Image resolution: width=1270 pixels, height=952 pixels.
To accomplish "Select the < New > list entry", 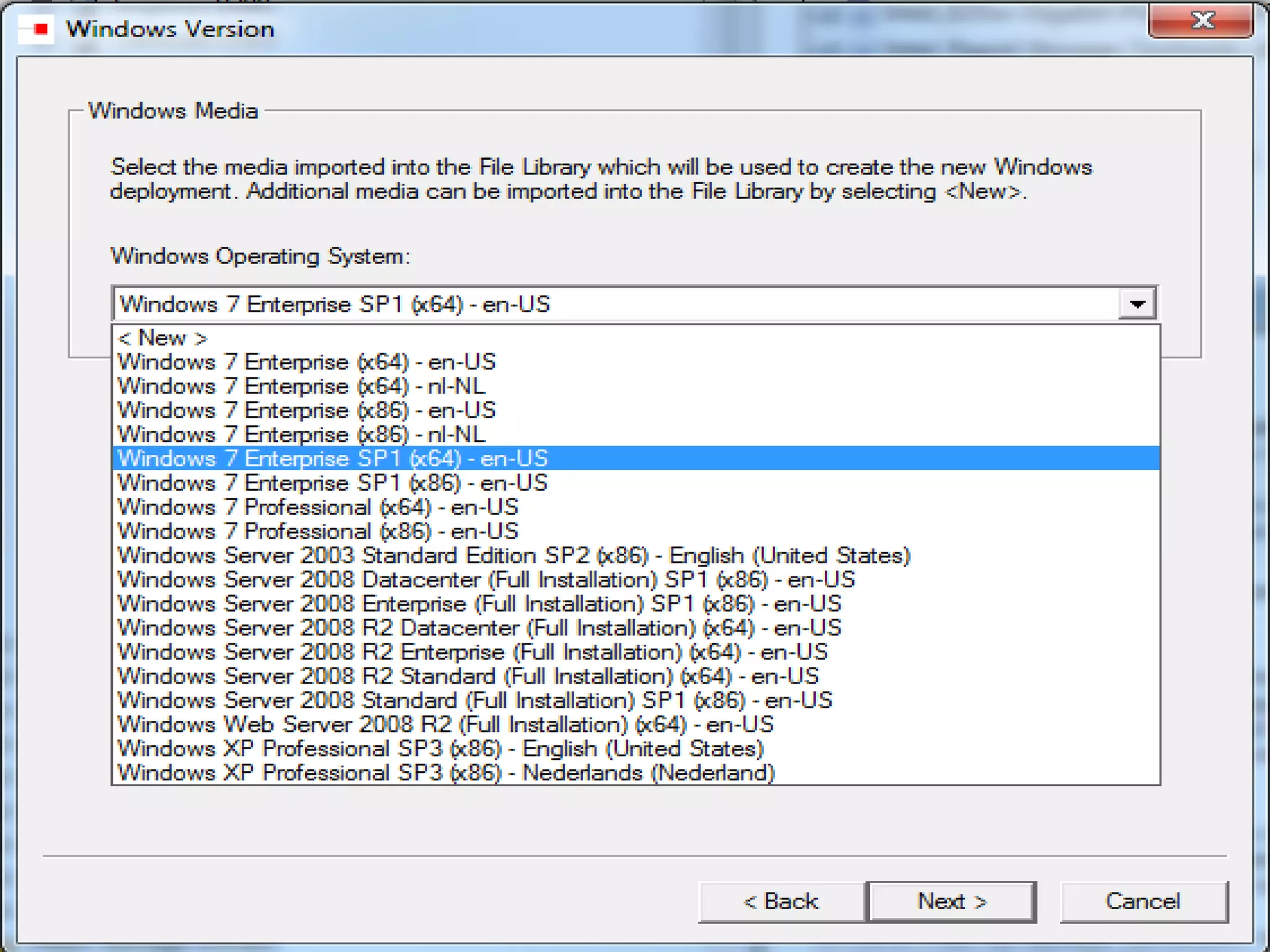I will click(636, 338).
